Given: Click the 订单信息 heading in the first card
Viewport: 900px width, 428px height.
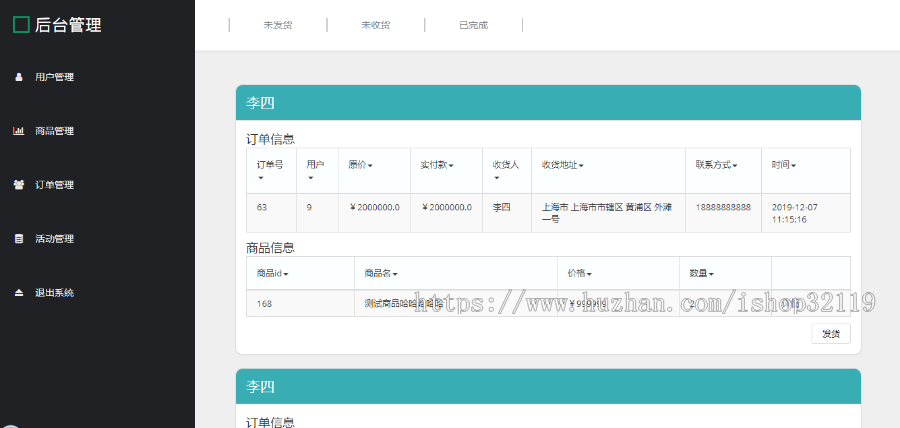Looking at the screenshot, I should [x=270, y=139].
